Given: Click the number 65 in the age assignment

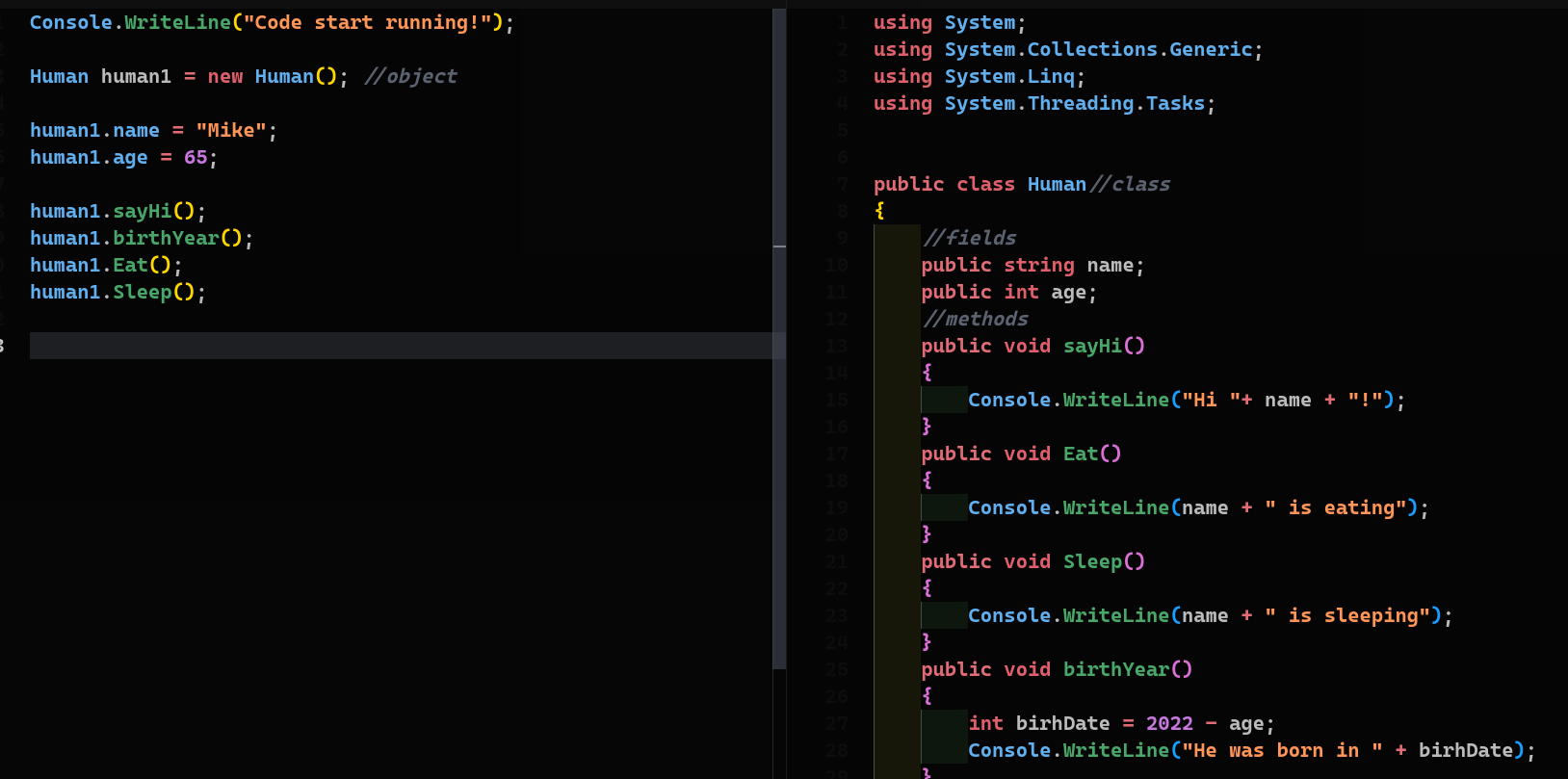Looking at the screenshot, I should coord(196,157).
